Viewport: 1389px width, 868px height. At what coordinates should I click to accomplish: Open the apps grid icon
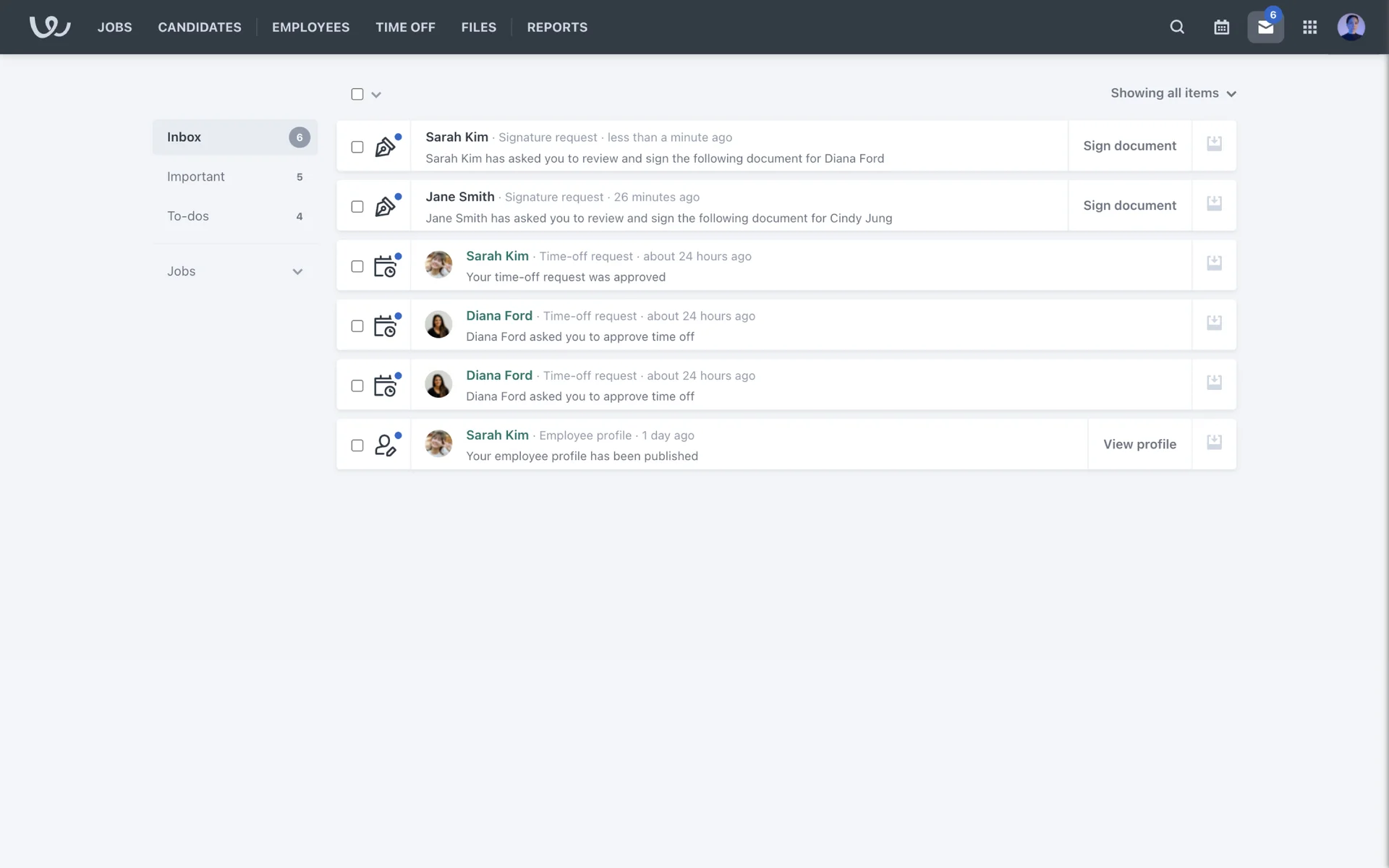(x=1309, y=27)
